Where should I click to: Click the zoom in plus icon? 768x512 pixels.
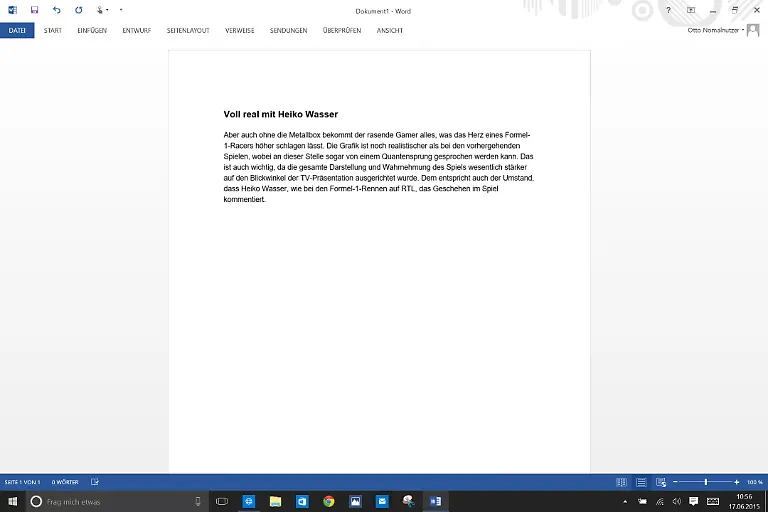(x=737, y=482)
